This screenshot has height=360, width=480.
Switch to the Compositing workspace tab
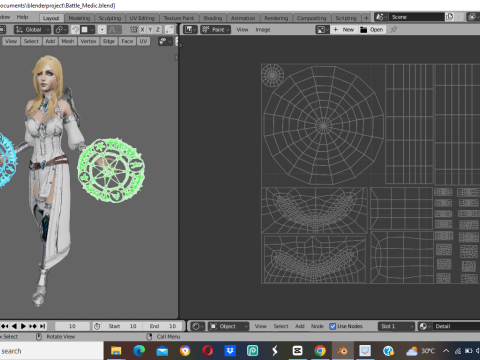point(312,18)
